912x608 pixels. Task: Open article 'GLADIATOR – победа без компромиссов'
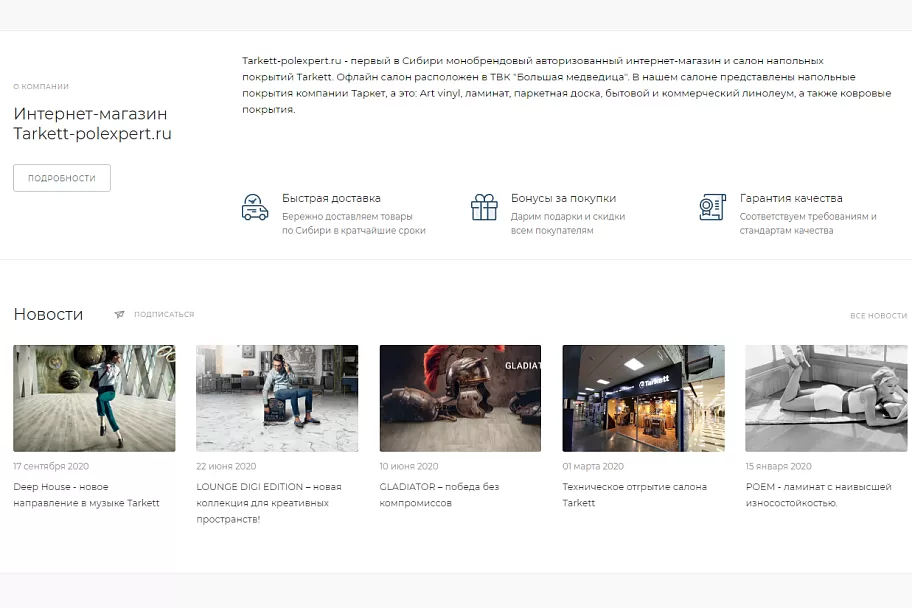[439, 495]
